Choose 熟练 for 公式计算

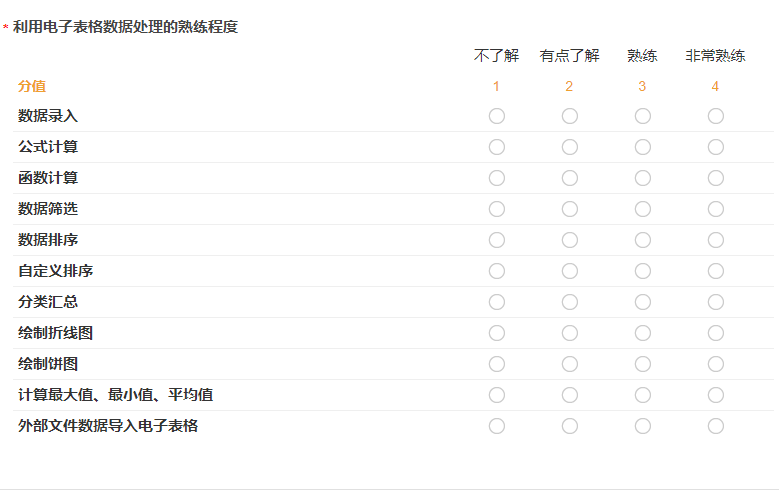click(643, 147)
